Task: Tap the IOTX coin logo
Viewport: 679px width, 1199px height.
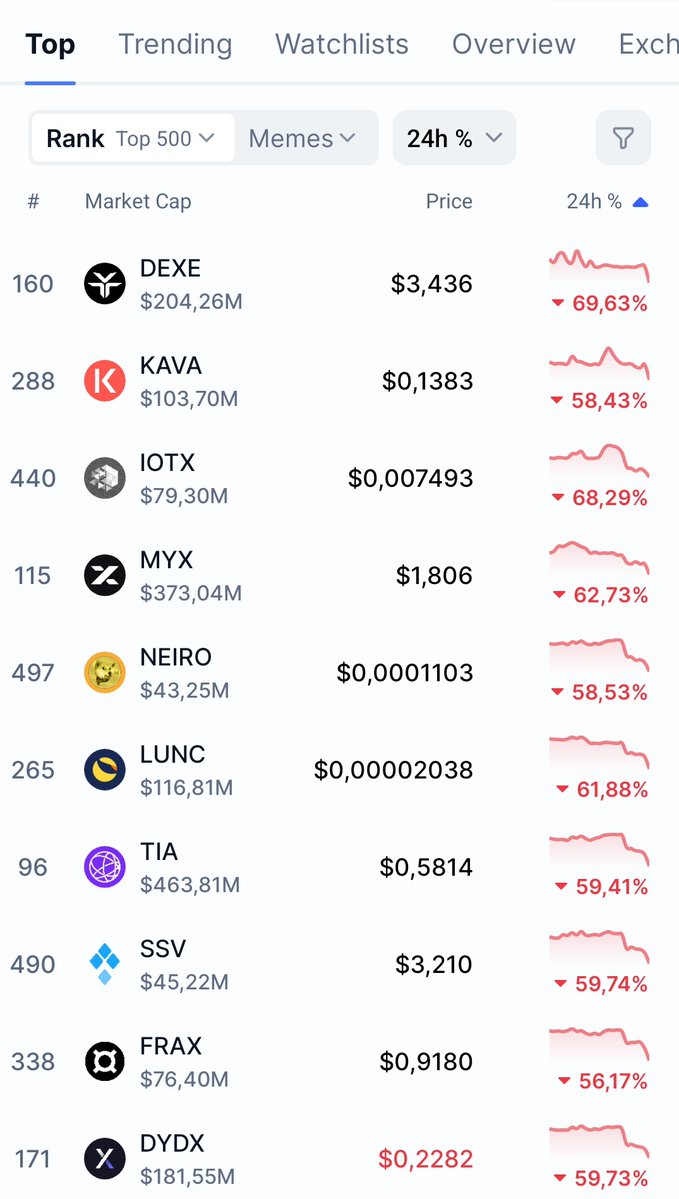Action: pyautogui.click(x=105, y=478)
